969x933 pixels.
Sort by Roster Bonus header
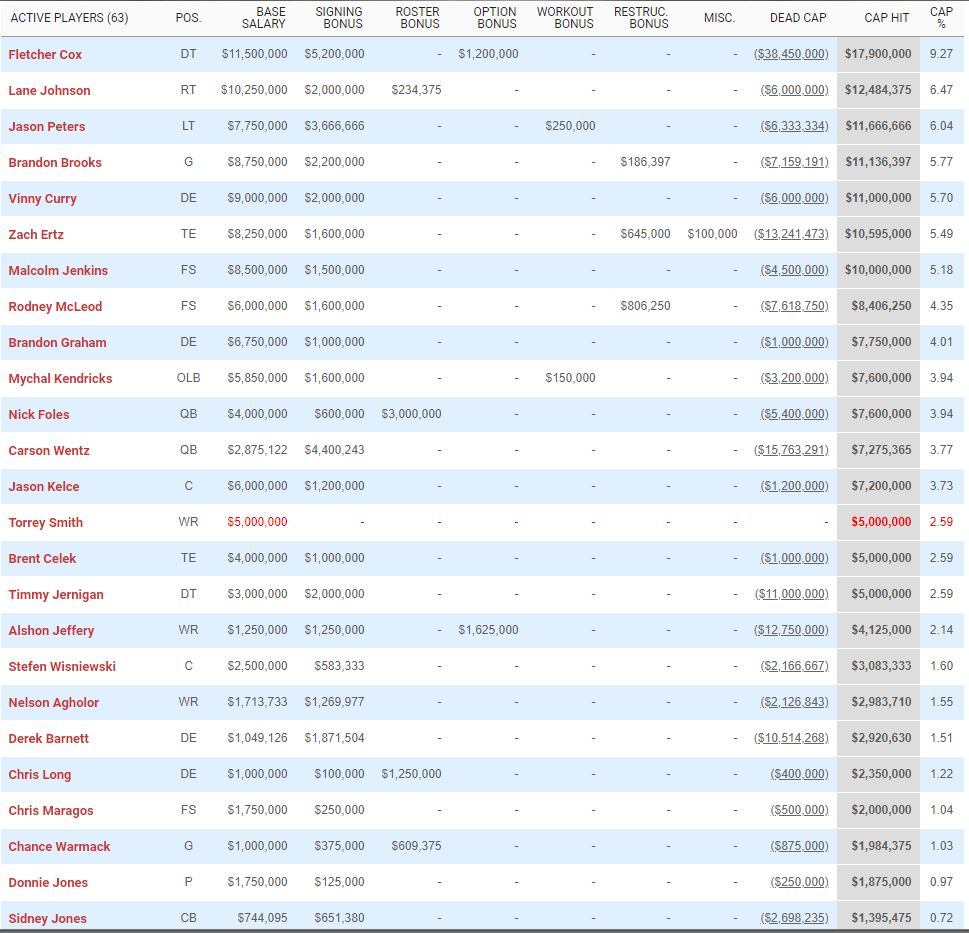click(418, 18)
